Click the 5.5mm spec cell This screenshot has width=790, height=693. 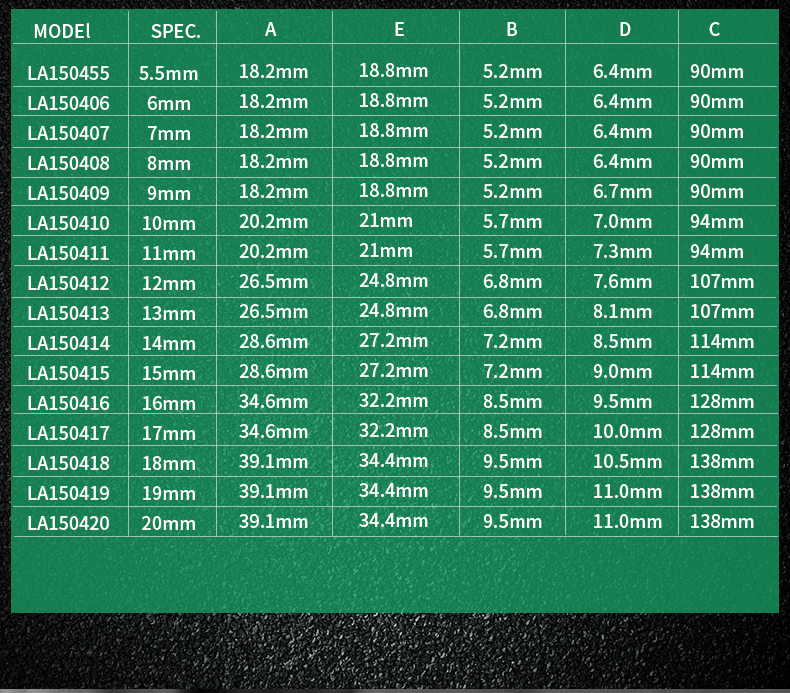pos(169,74)
